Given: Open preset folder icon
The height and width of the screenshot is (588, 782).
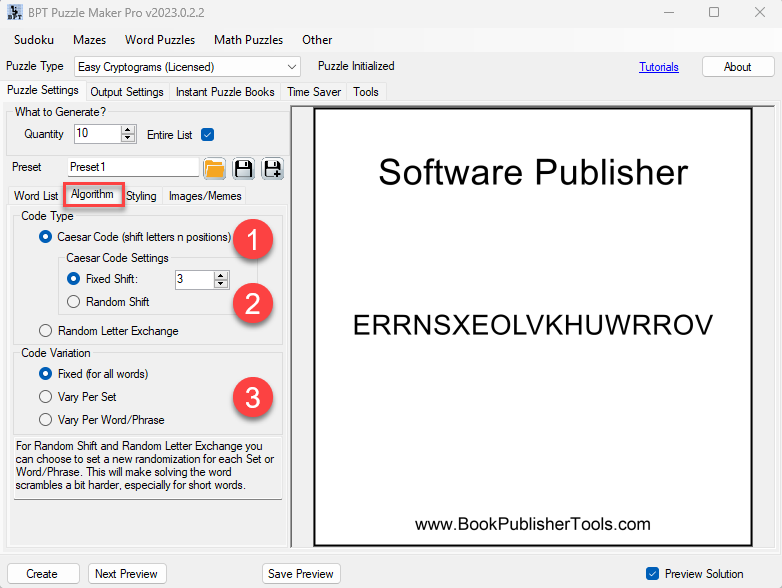Looking at the screenshot, I should 214,168.
